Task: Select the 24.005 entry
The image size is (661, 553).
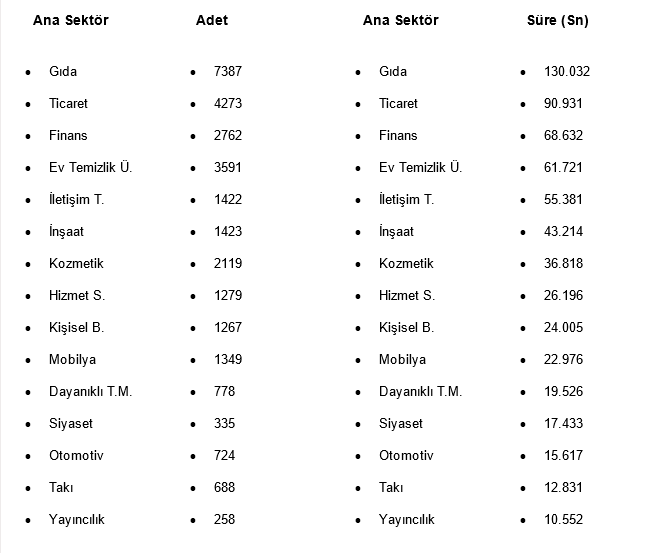Action: 563,328
